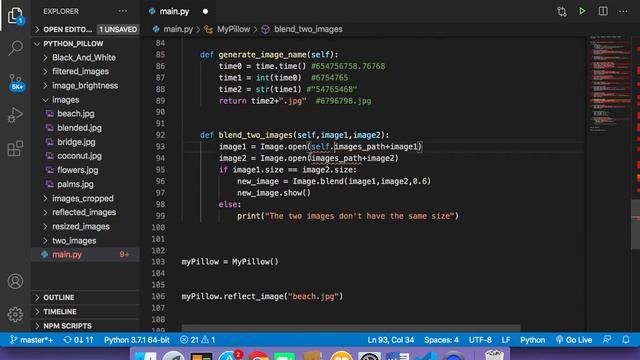Viewport: 640px width, 360px height.
Task: Click errors and warnings count in status bar
Action: (x=198, y=340)
